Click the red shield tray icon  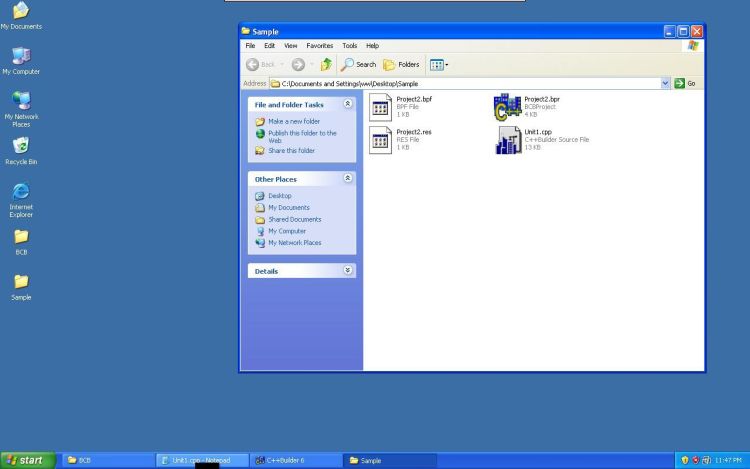(695, 460)
